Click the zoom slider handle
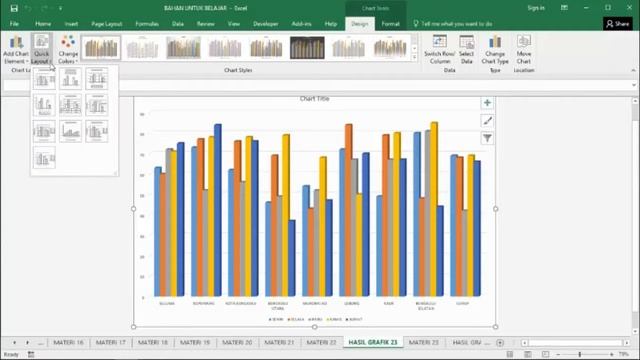640x360 pixels. (580, 355)
